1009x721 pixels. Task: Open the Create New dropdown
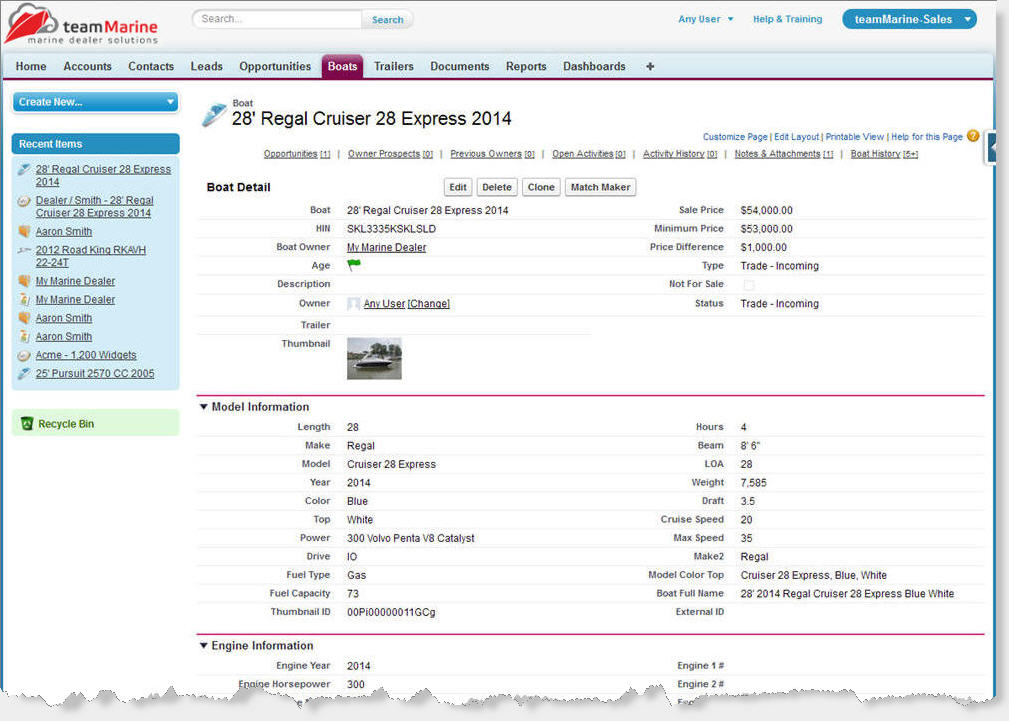[x=95, y=102]
